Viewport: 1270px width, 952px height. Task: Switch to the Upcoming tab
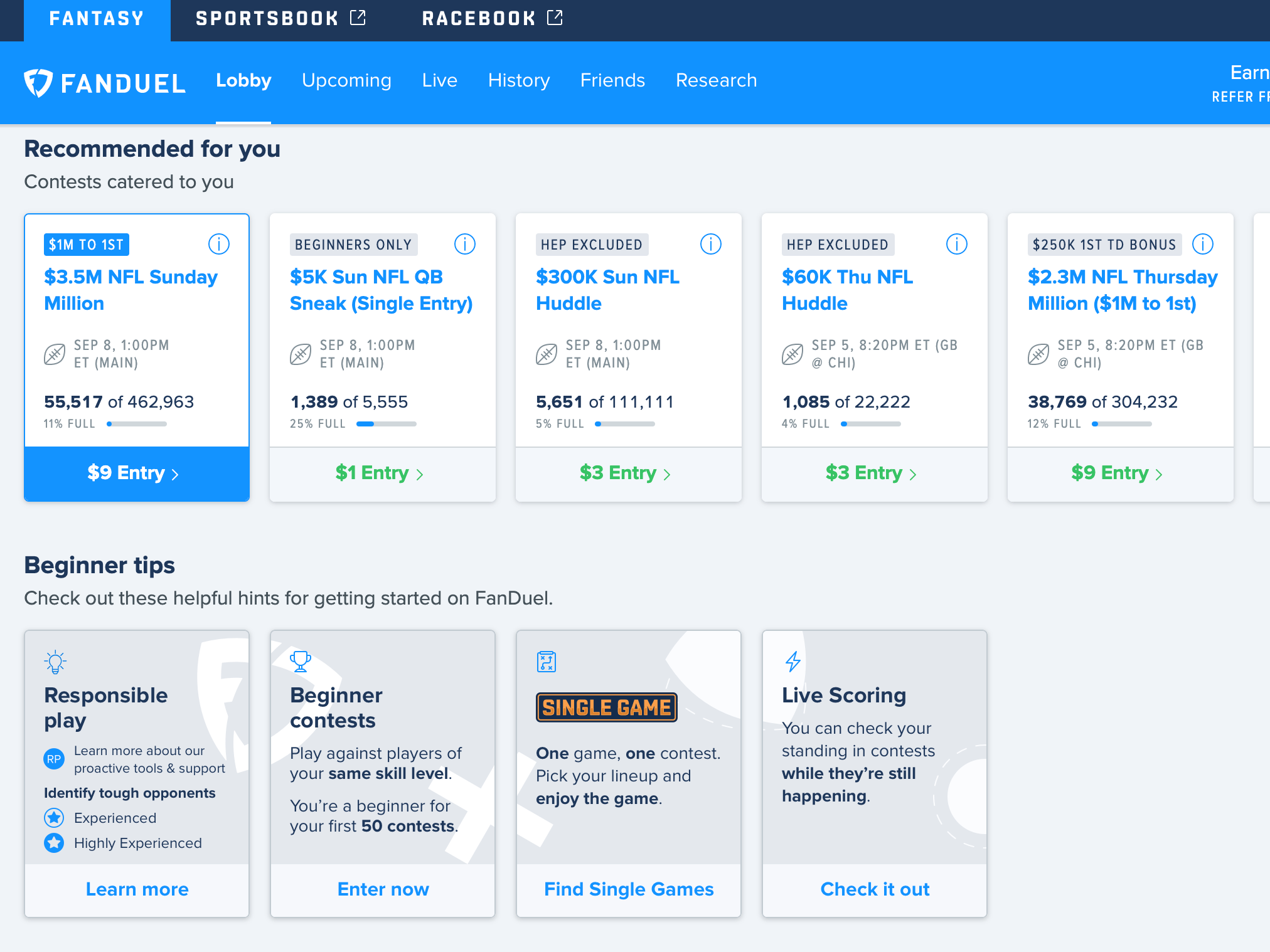click(x=346, y=80)
